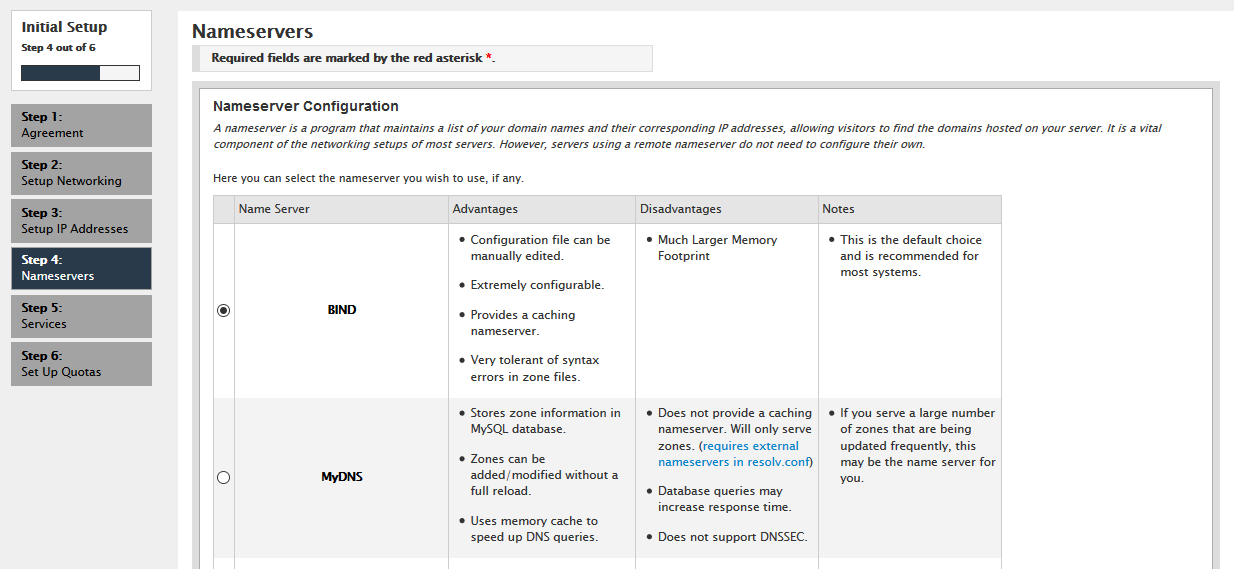Click the setup progress bar
This screenshot has width=1234, height=569.
pyautogui.click(x=80, y=73)
